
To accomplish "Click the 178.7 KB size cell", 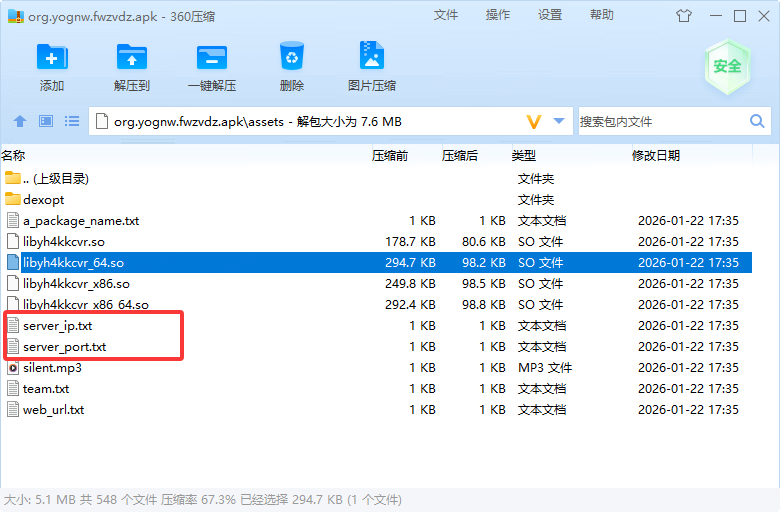I will (410, 242).
